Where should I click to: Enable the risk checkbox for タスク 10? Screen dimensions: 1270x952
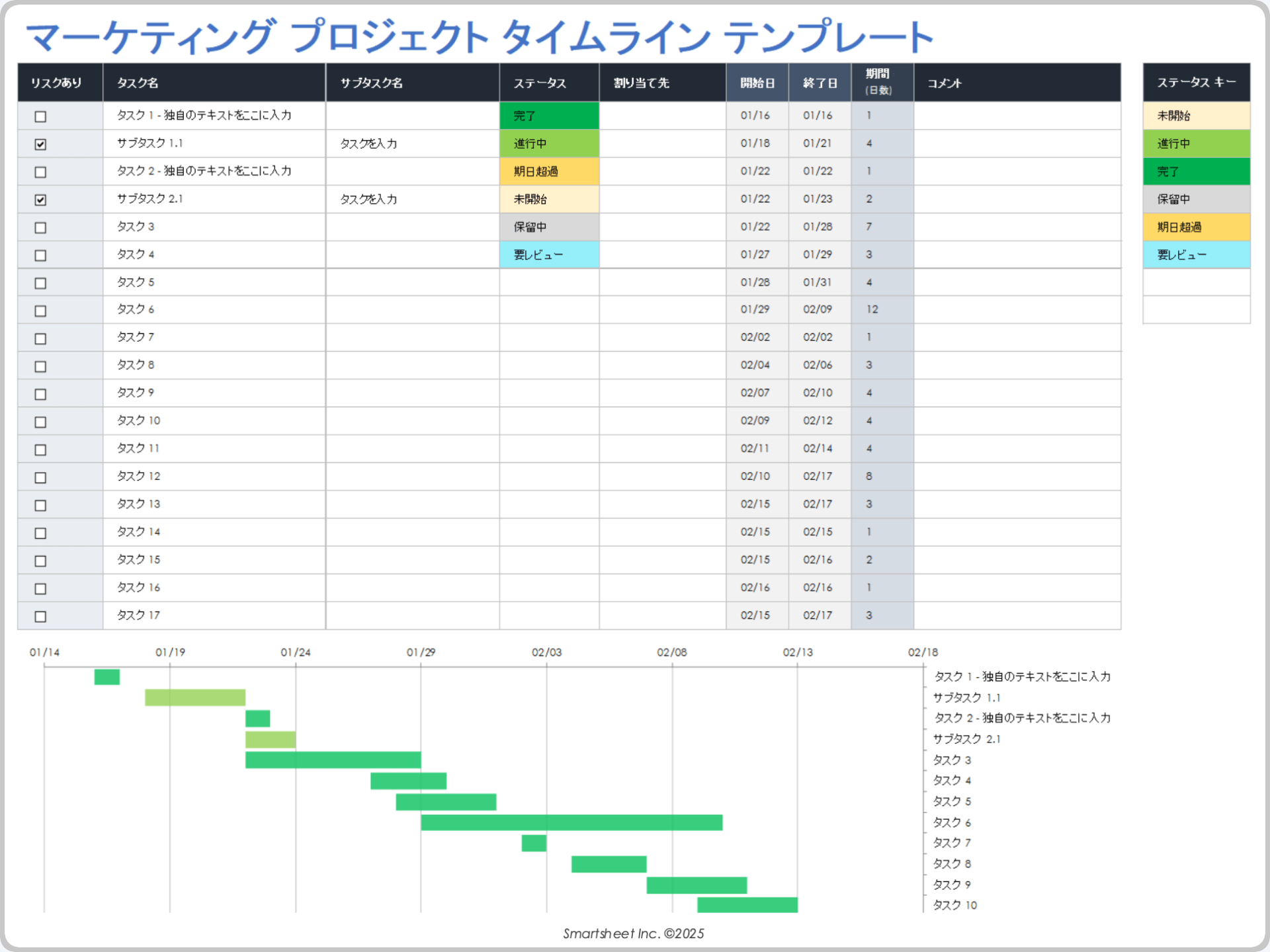(x=40, y=422)
